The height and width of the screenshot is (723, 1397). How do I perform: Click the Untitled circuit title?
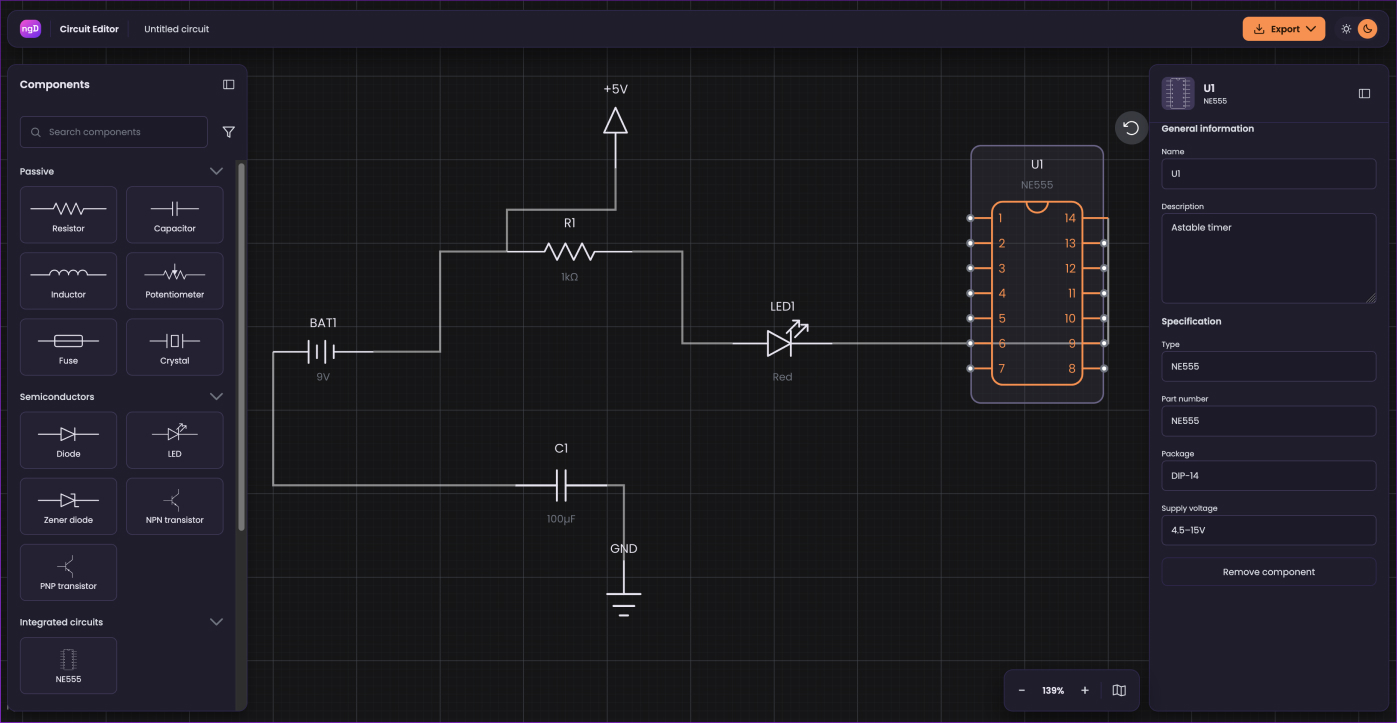[x=177, y=29]
